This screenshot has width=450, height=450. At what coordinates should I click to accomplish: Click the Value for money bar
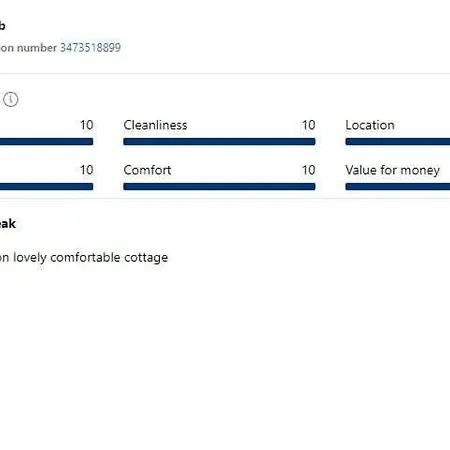[x=398, y=187]
